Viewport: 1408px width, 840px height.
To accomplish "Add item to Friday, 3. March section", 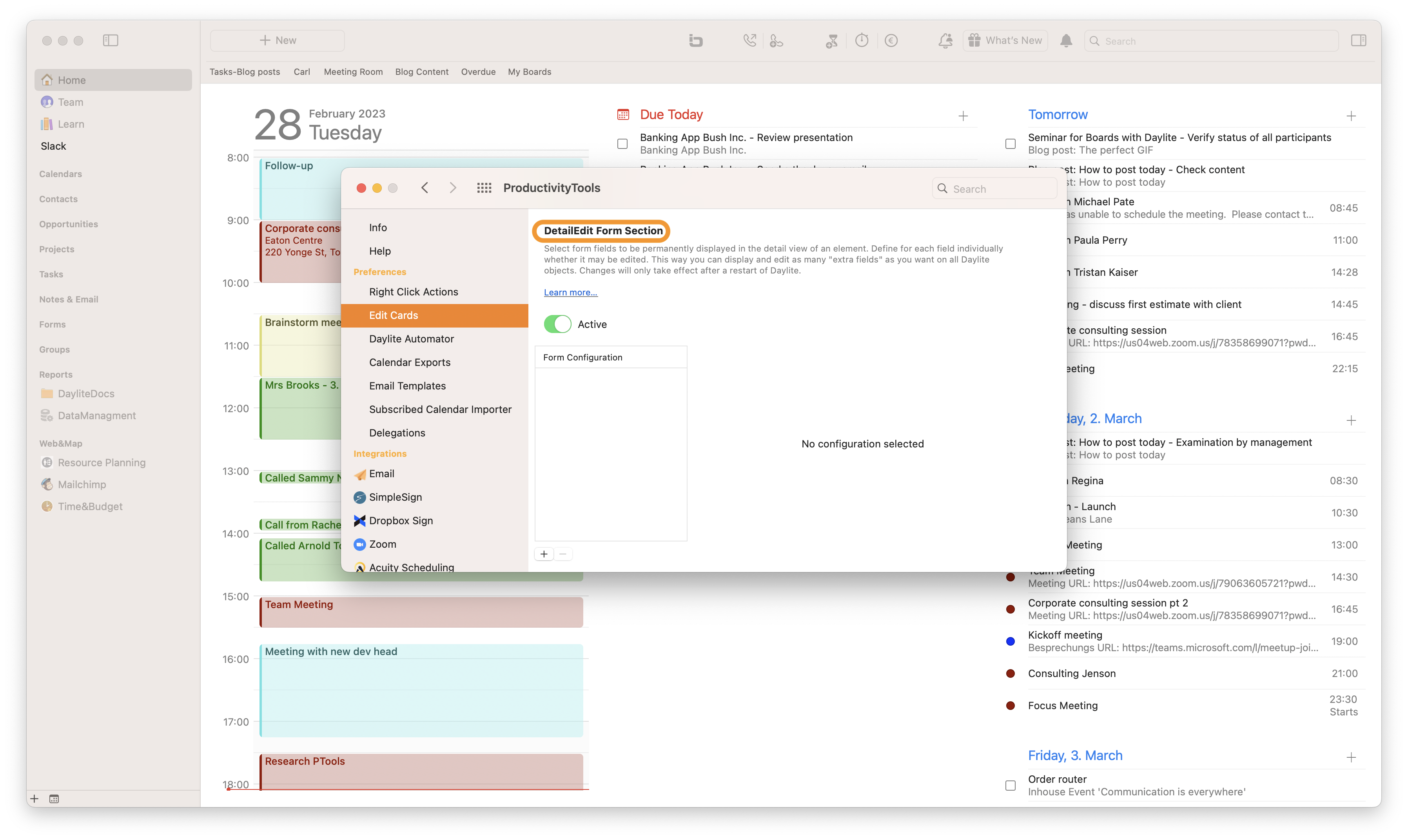I will [1352, 757].
